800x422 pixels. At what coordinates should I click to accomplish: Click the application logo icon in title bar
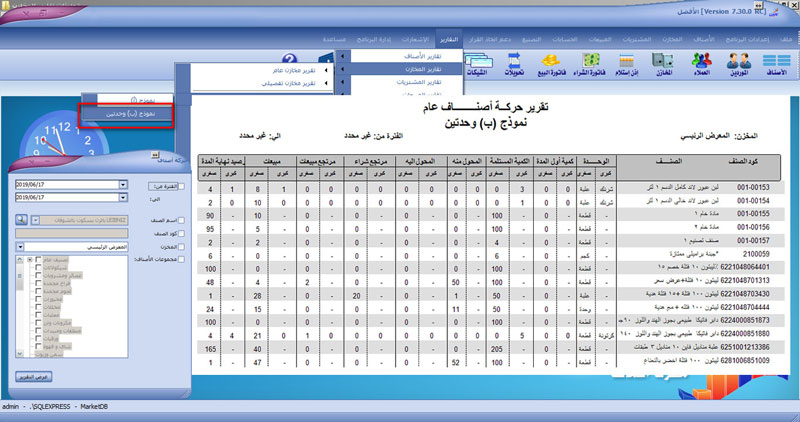point(774,11)
